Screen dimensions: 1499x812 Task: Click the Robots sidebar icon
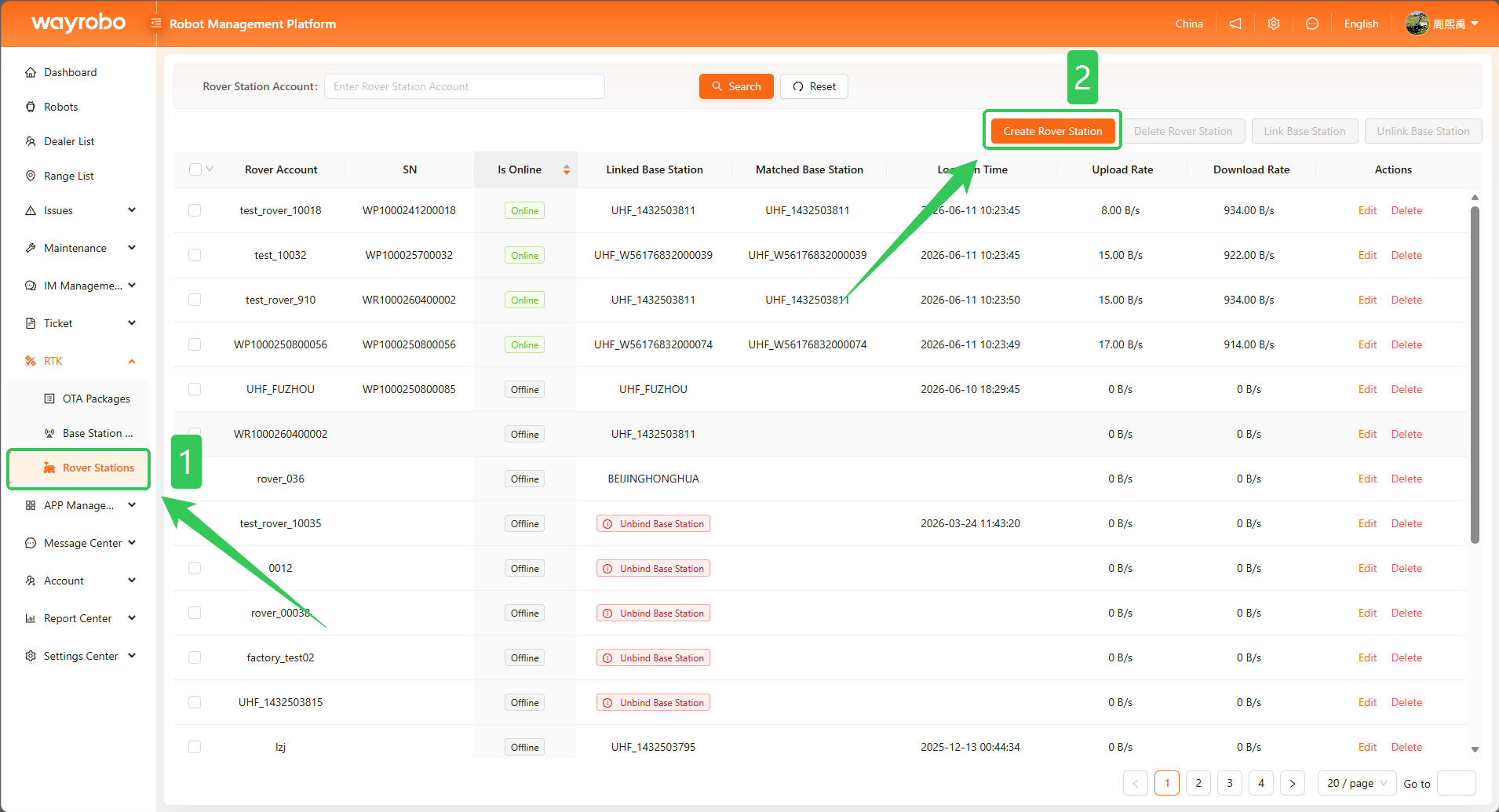(x=31, y=107)
